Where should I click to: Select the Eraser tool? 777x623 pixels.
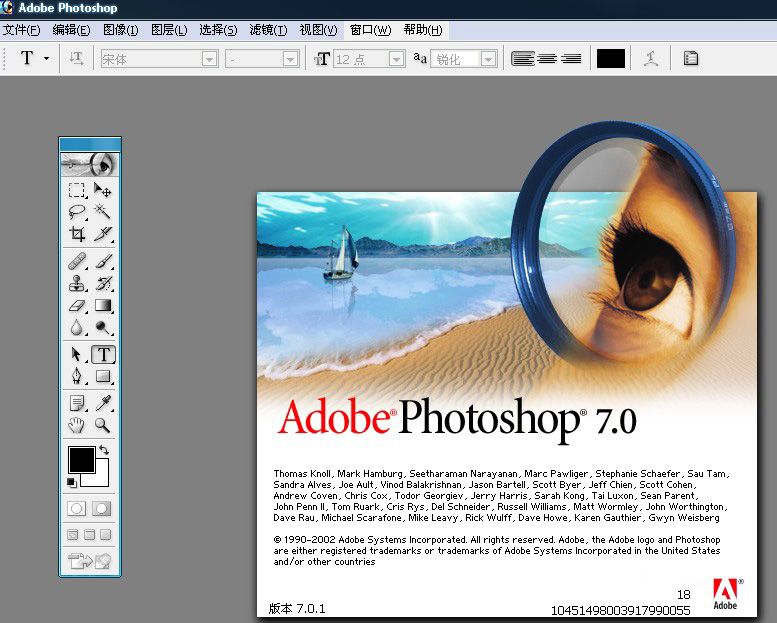point(76,305)
